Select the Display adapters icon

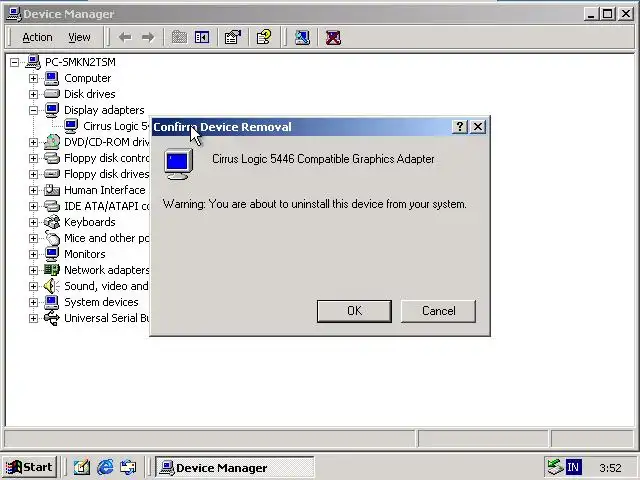(x=52, y=110)
